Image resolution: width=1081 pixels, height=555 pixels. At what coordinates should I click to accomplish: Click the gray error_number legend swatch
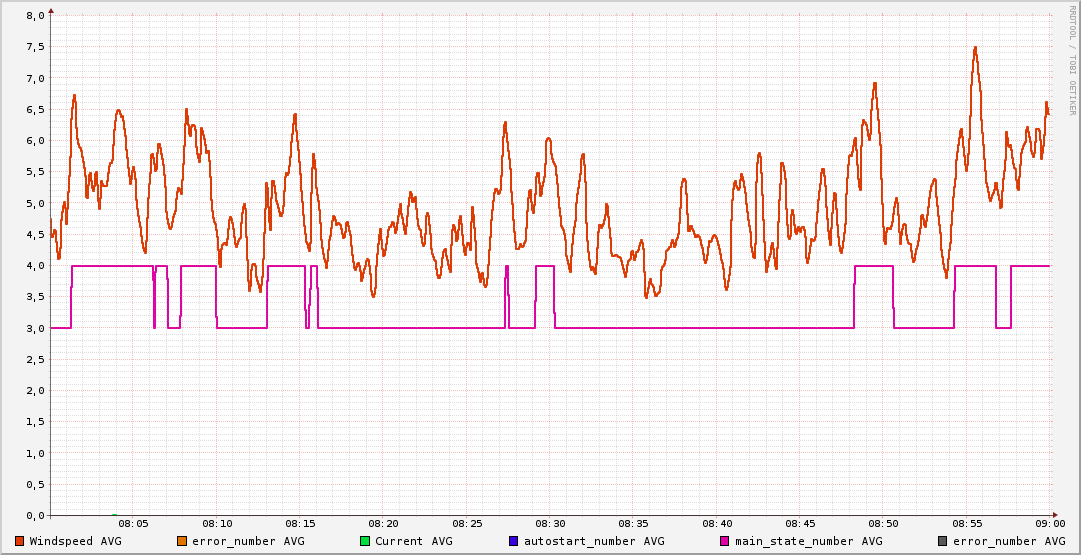click(x=942, y=541)
